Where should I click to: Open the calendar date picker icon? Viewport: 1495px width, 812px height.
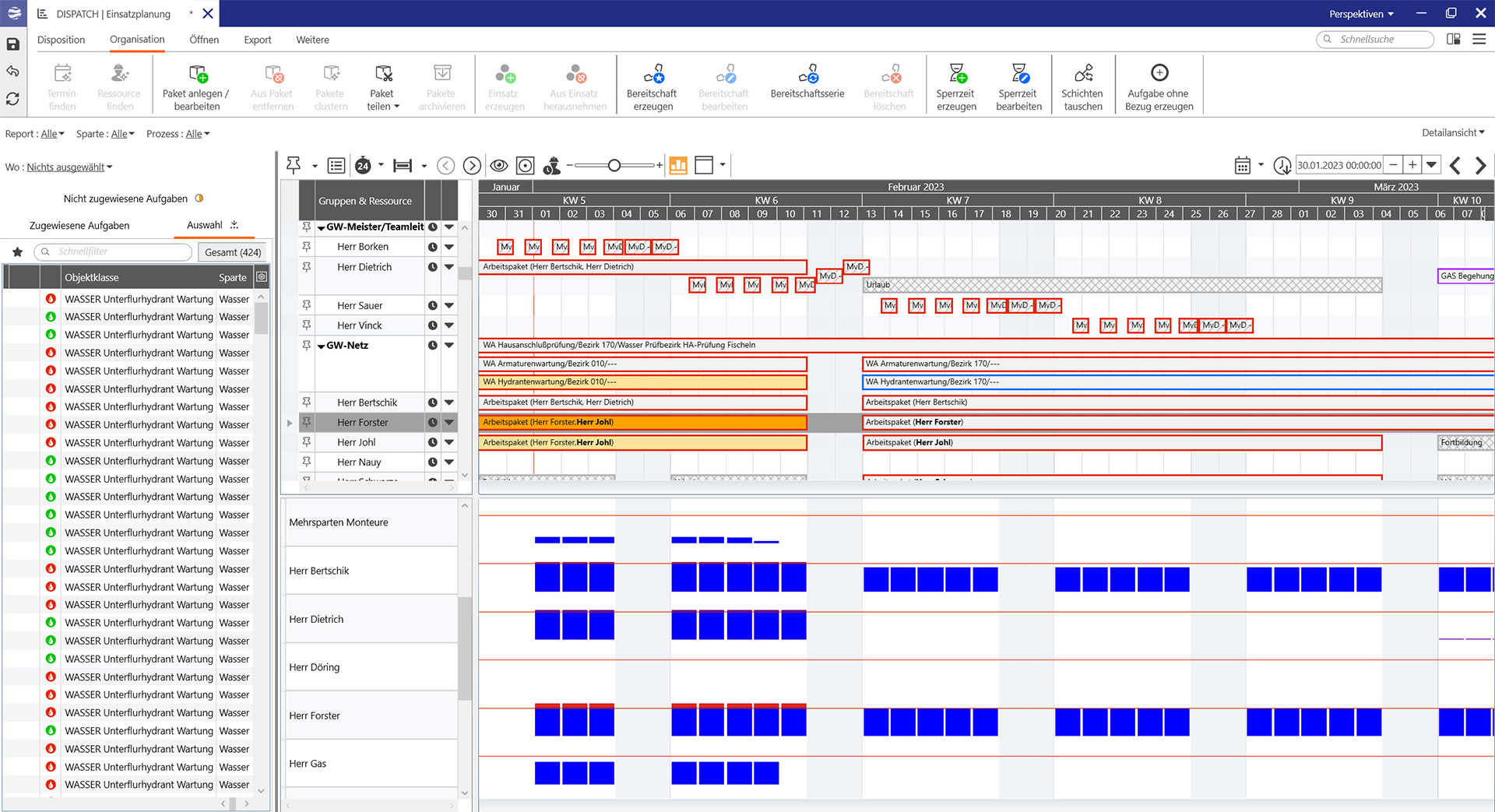click(1243, 165)
